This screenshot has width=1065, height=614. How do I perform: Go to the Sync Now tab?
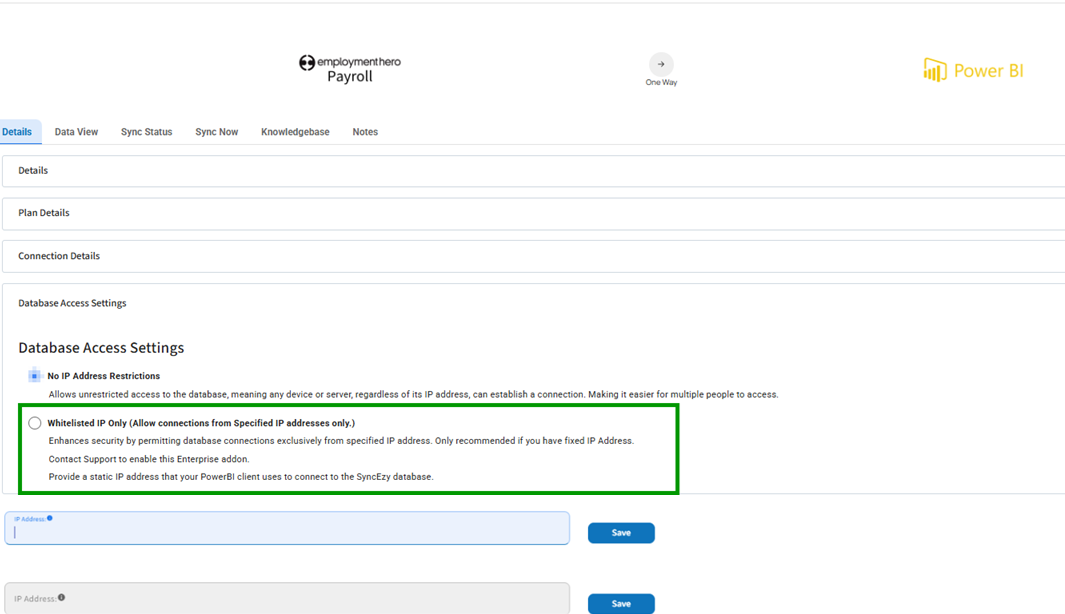click(217, 132)
